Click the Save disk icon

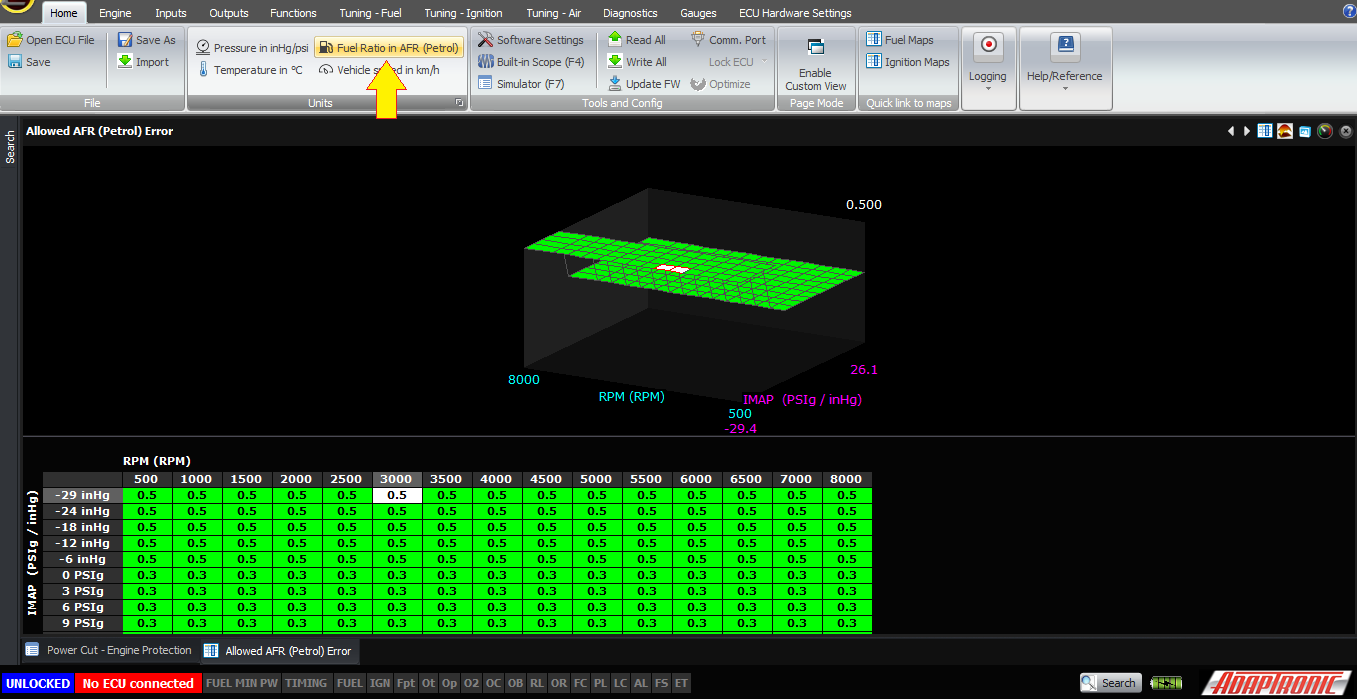[15, 62]
